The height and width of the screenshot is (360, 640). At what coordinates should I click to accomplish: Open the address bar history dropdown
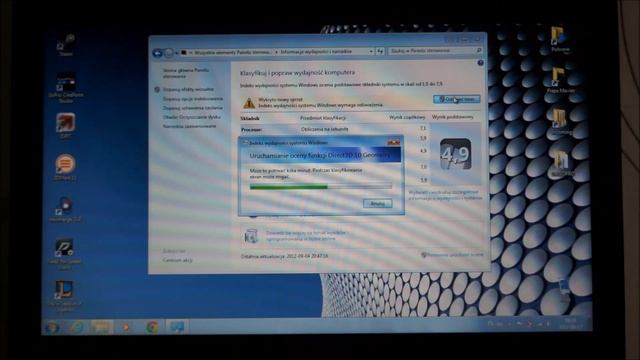coord(371,52)
